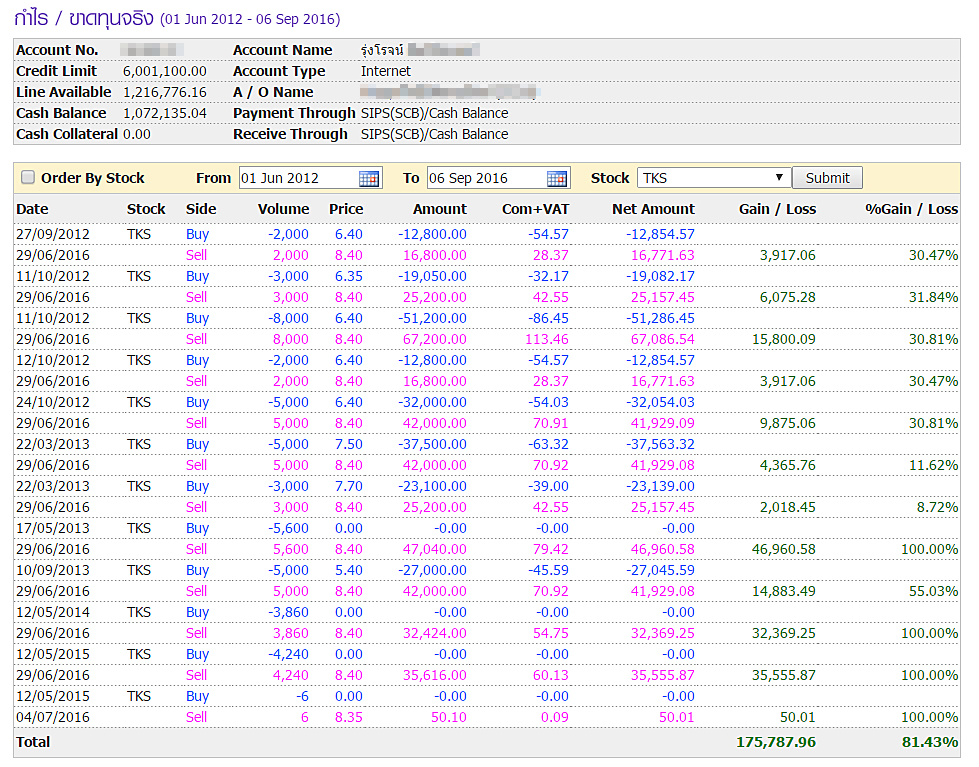
Task: Expand the Stock dropdown showing TKS
Action: point(713,178)
